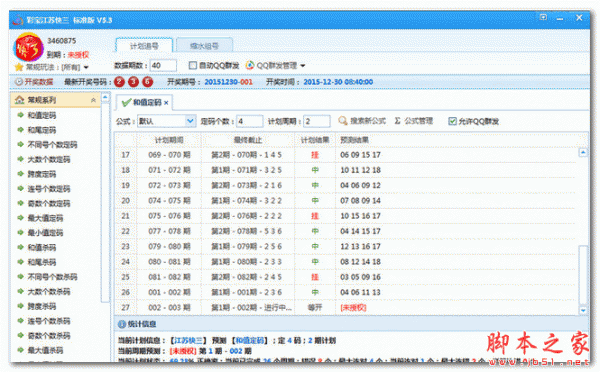Click the red lottery ball number 2
Screen dimensions: 600x372
coord(119,82)
